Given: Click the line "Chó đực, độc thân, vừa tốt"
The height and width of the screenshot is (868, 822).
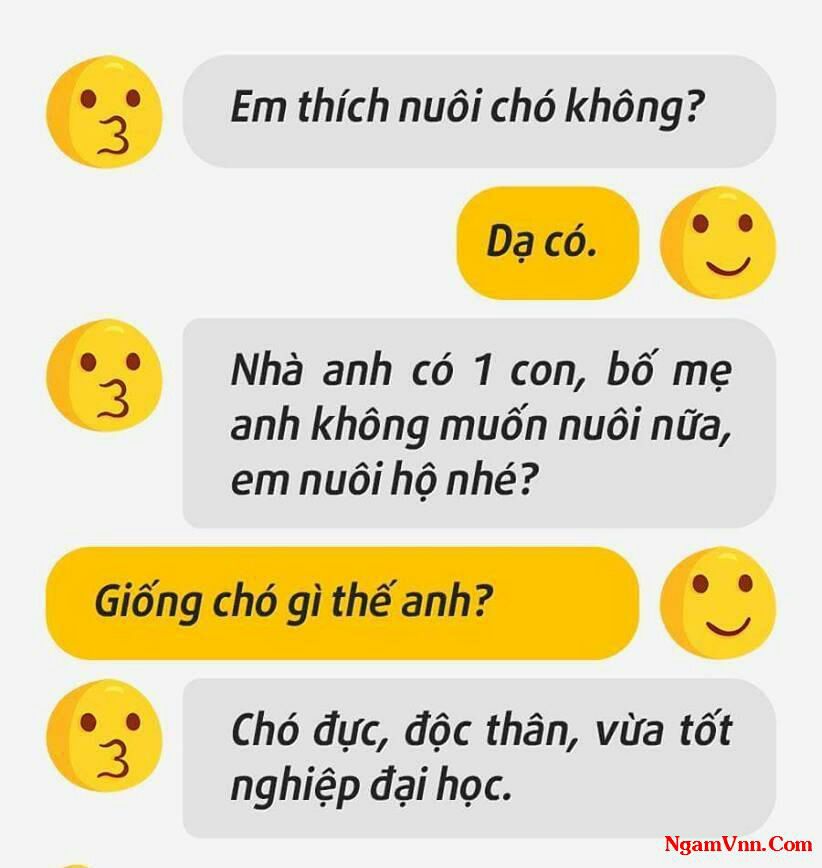Looking at the screenshot, I should pos(481,730).
